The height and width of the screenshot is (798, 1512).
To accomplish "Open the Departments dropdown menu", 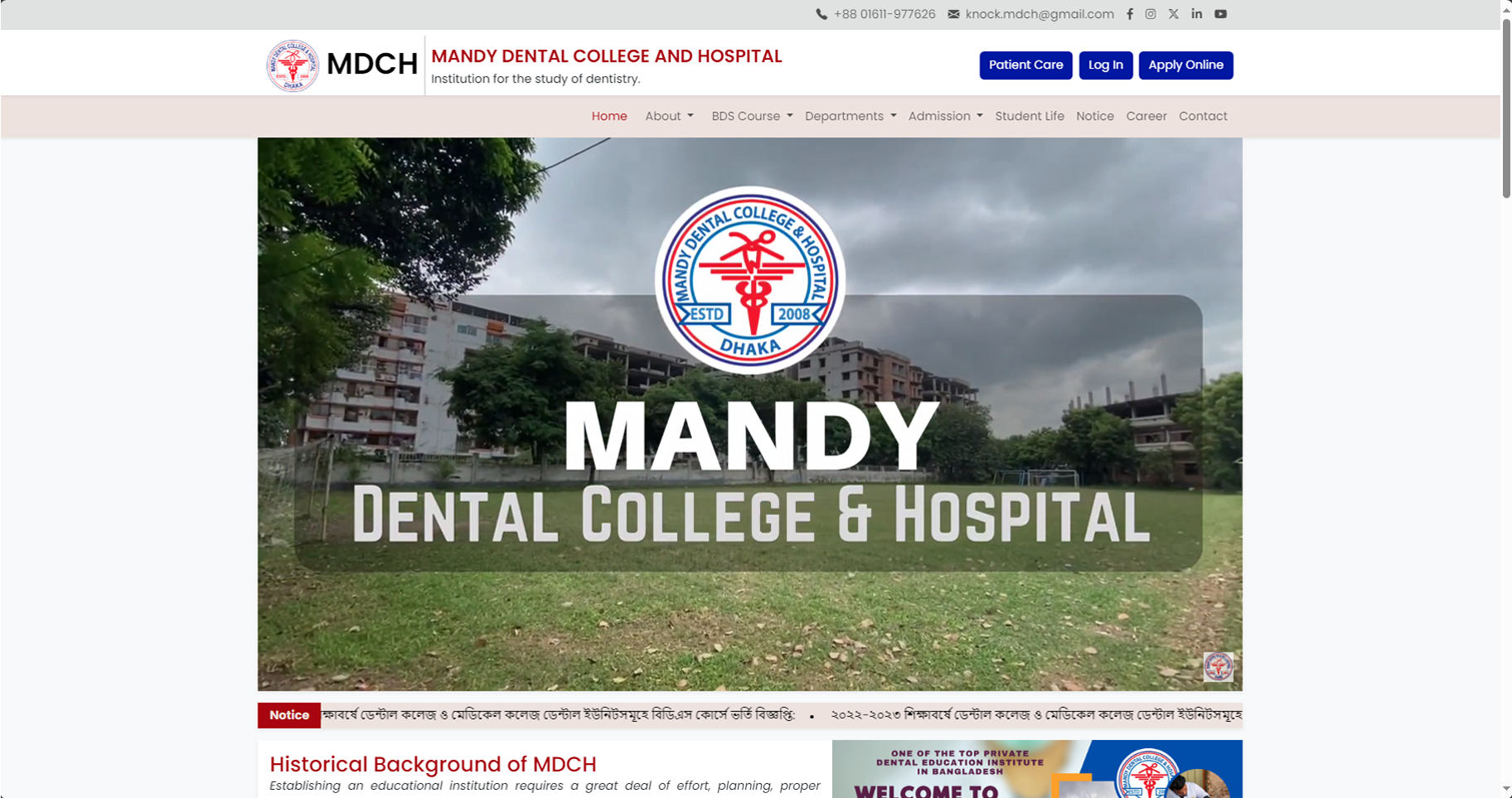I will click(850, 116).
